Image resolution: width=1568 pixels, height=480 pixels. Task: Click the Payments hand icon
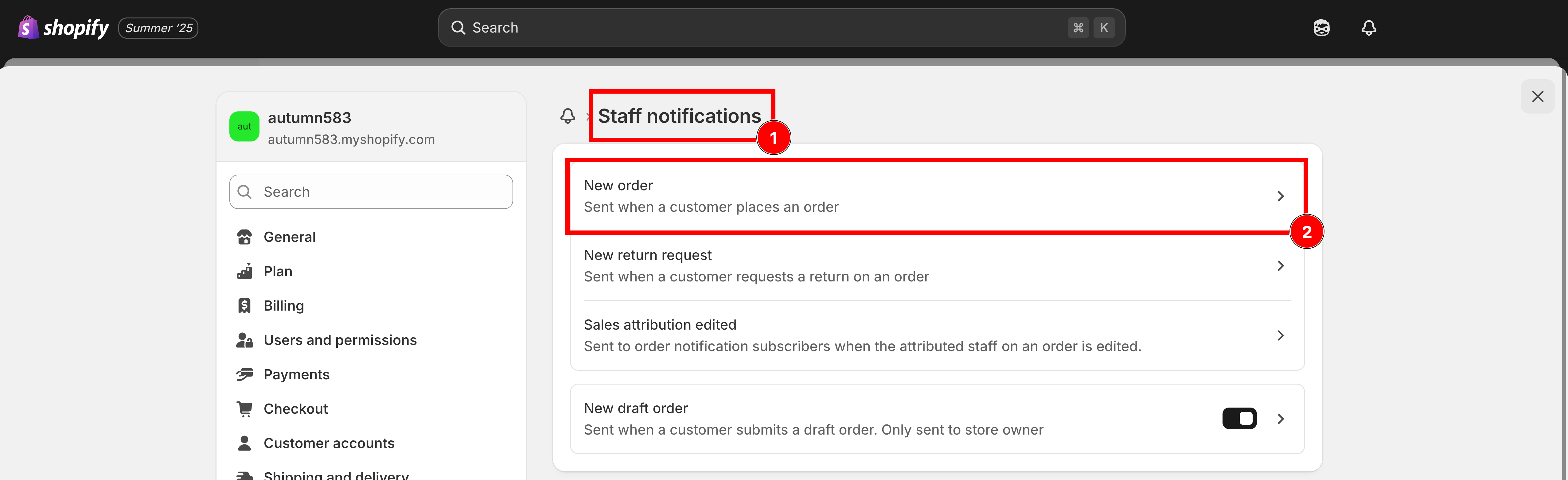coord(245,374)
